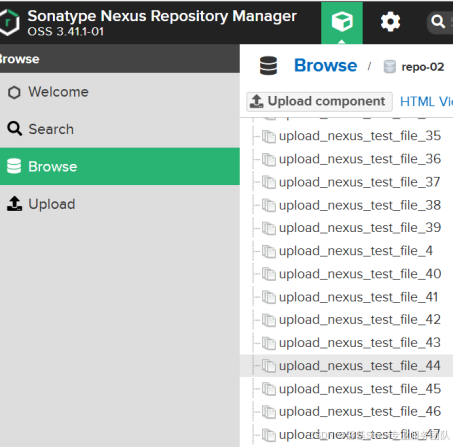Click the header search magnifier field
The width and height of the screenshot is (454, 447).
point(440,22)
